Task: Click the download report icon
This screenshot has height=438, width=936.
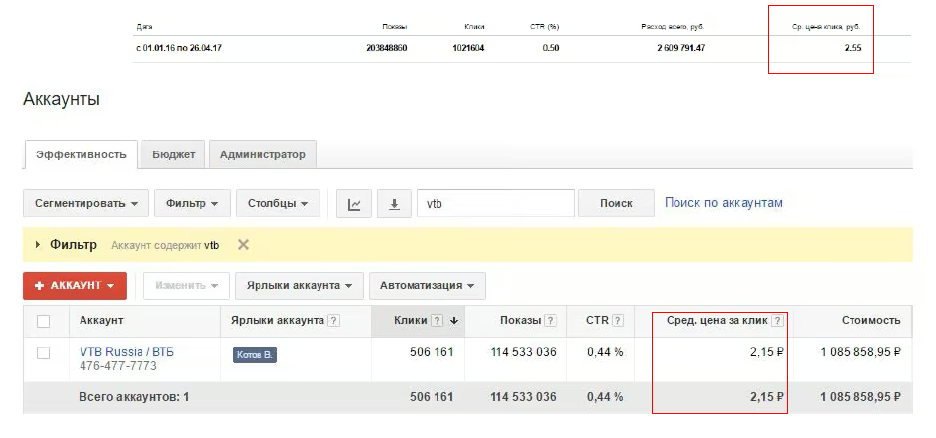Action: [x=394, y=203]
